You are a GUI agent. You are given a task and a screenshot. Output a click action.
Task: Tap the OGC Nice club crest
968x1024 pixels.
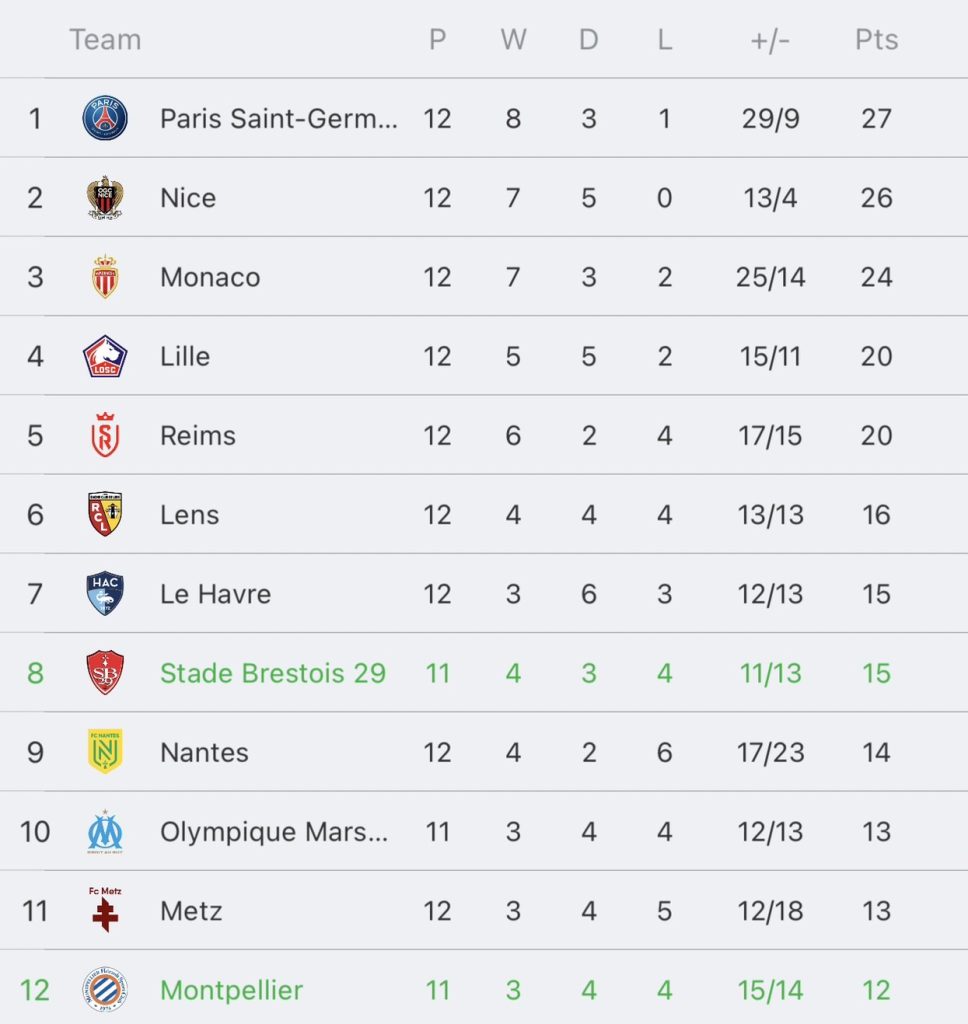[105, 198]
